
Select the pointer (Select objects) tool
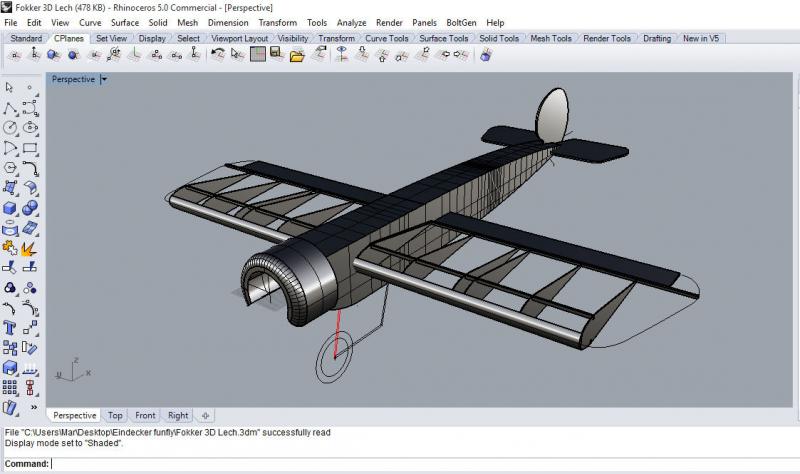(10, 87)
